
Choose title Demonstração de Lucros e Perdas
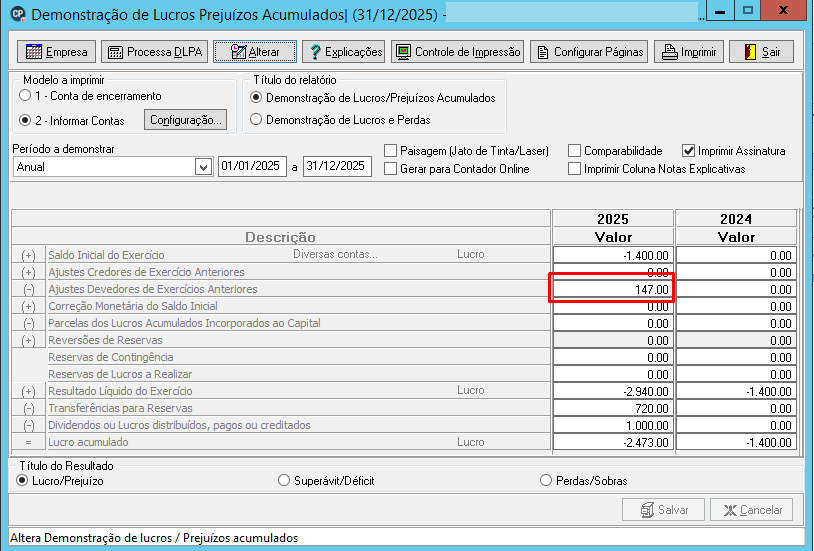click(255, 119)
